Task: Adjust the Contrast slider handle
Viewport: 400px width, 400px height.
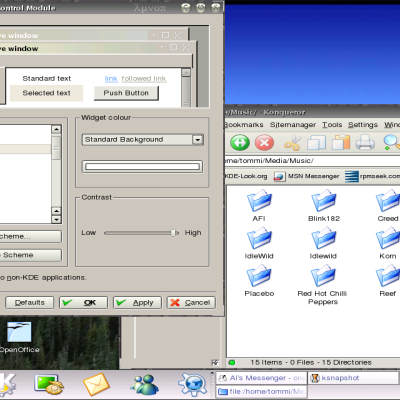Action: [x=174, y=233]
